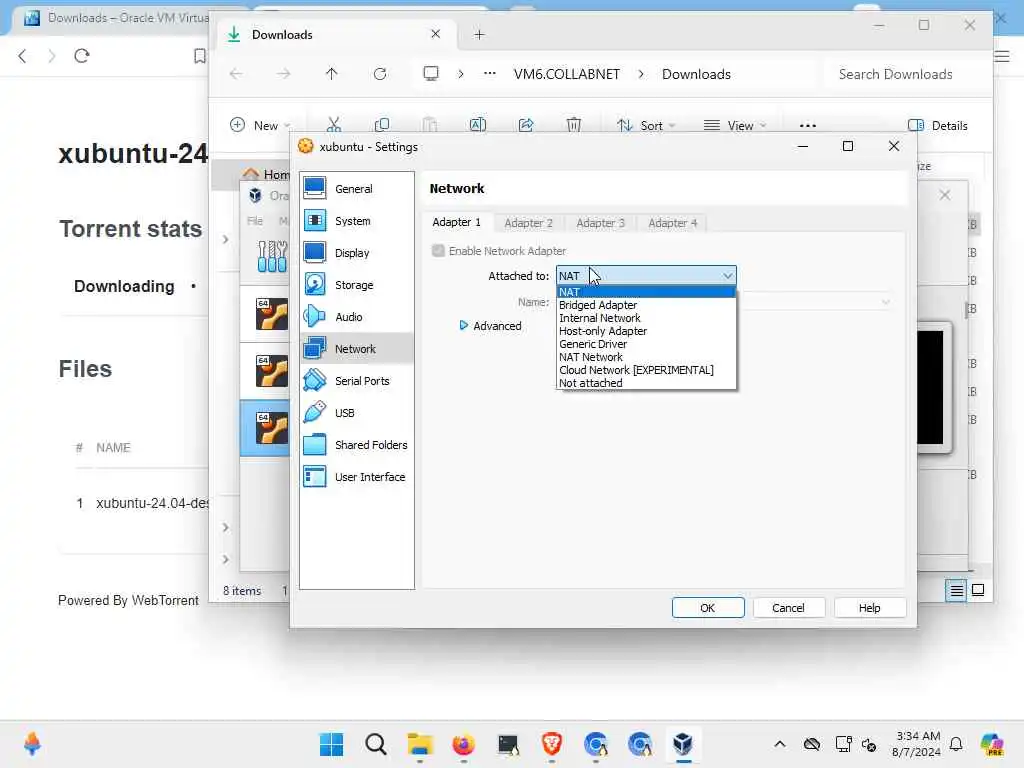Select Cloud Network [EXPERIMENTAL] option
This screenshot has height=768, width=1024.
click(646, 370)
